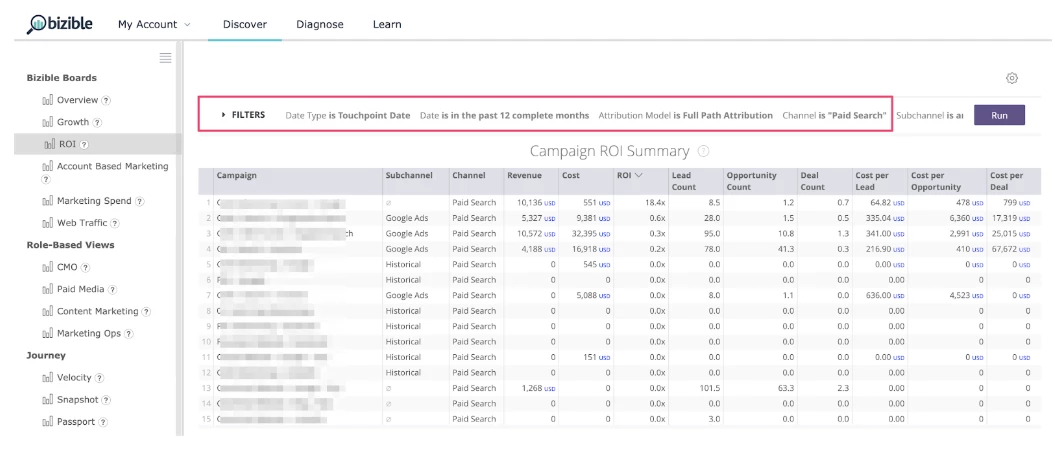Click help icon next to Marketing Ops

click(129, 334)
